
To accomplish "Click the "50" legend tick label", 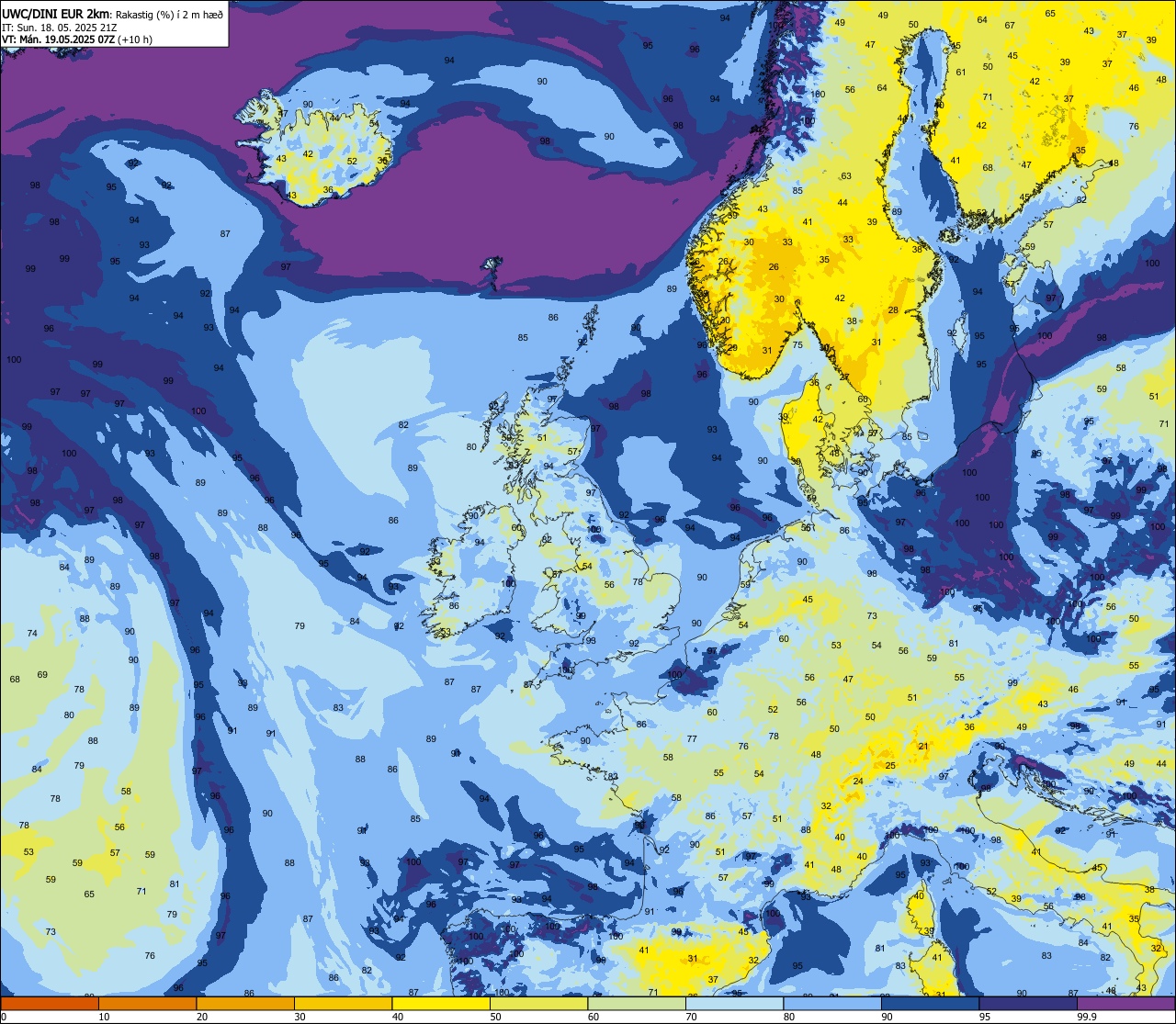I will tap(495, 1017).
